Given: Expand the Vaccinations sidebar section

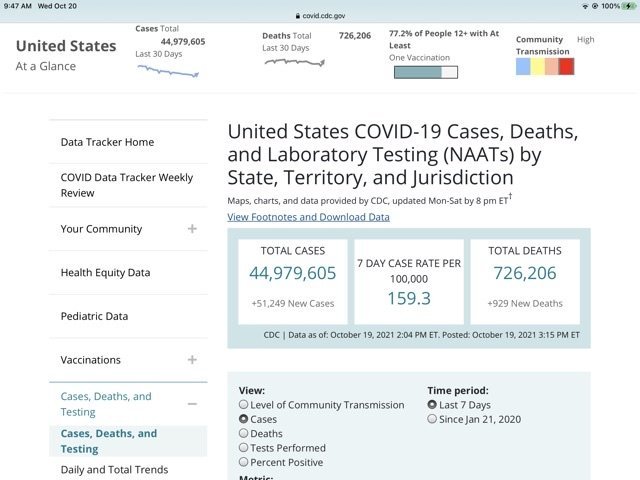Looking at the screenshot, I should click(191, 360).
